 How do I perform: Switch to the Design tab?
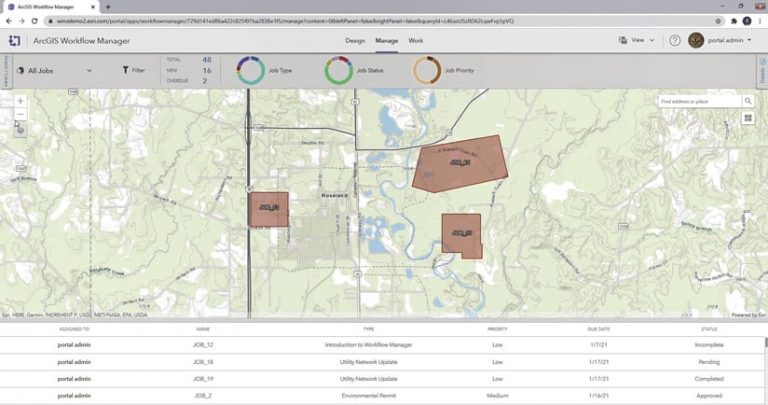(x=355, y=41)
